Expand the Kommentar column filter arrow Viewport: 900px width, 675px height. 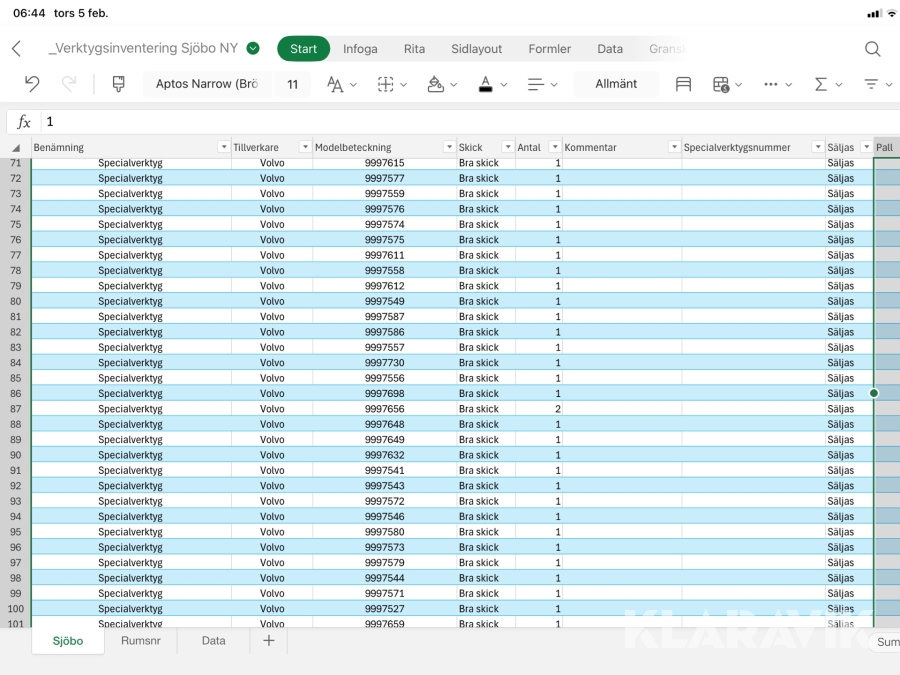pyautogui.click(x=673, y=147)
